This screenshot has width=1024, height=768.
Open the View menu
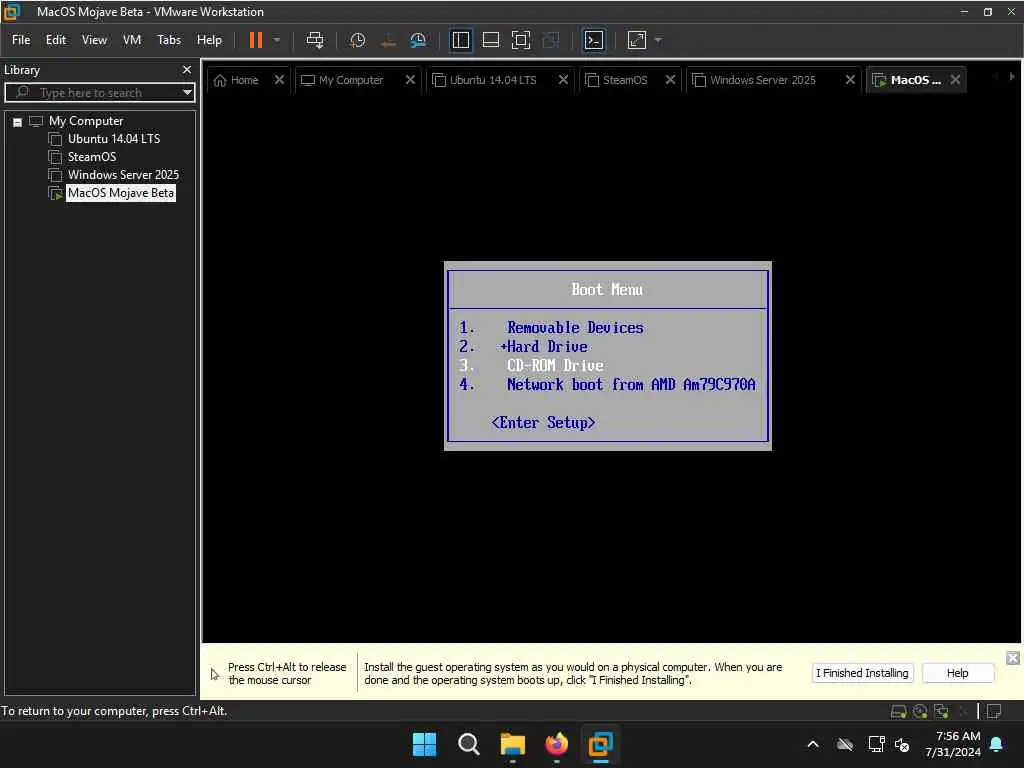point(94,40)
